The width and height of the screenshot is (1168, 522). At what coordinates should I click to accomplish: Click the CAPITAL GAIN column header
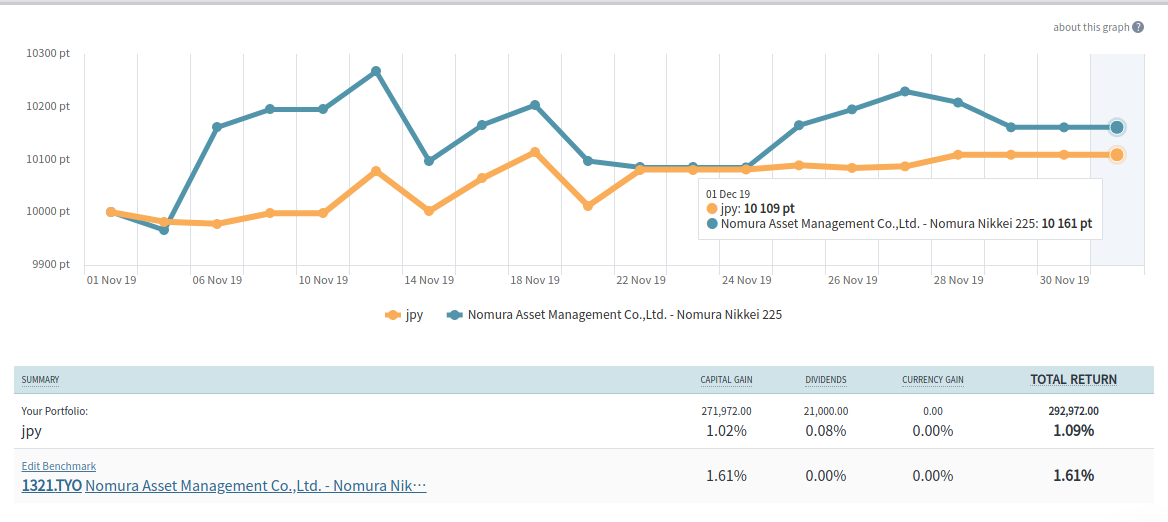click(x=726, y=380)
